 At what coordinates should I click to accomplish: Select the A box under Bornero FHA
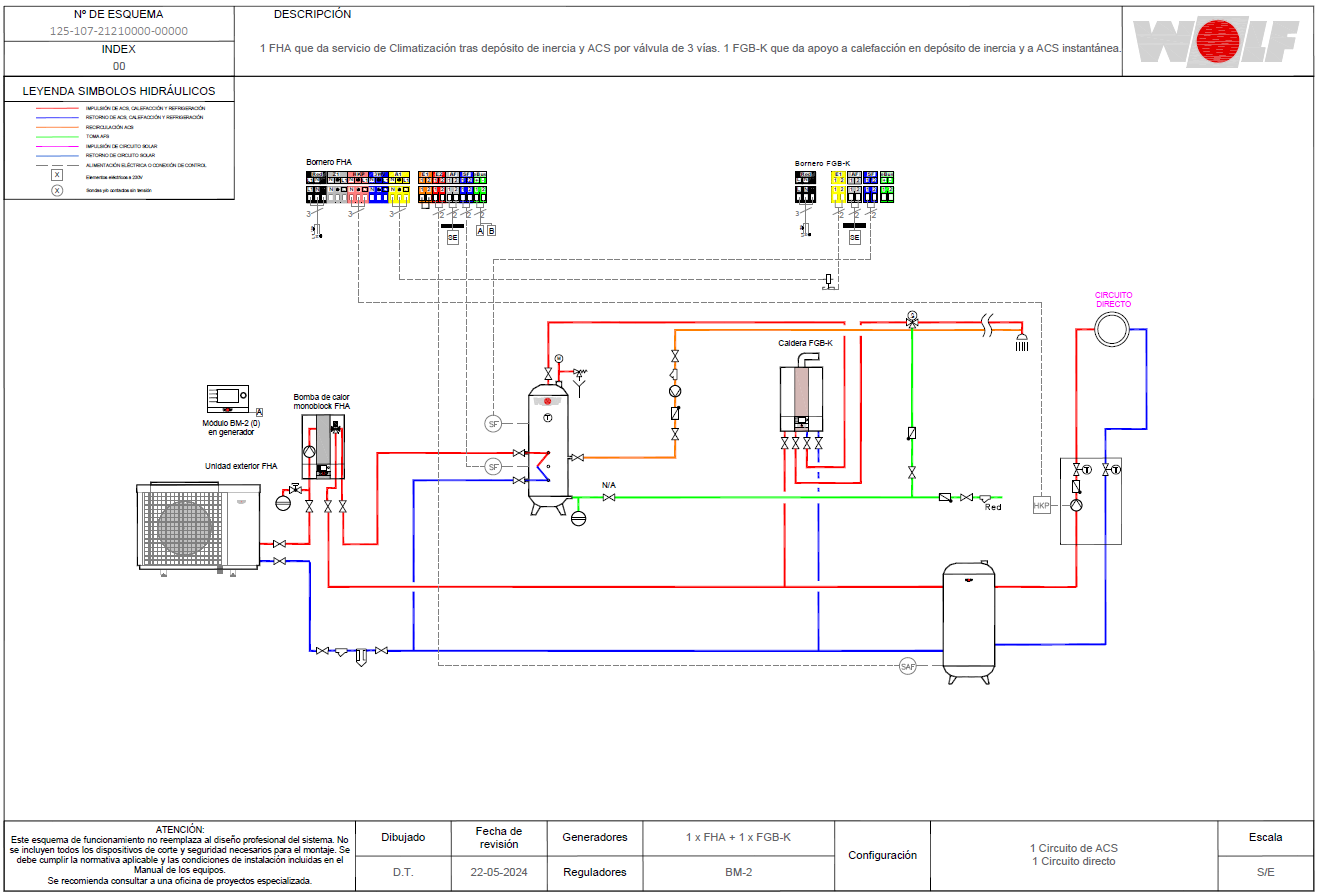coord(480,231)
